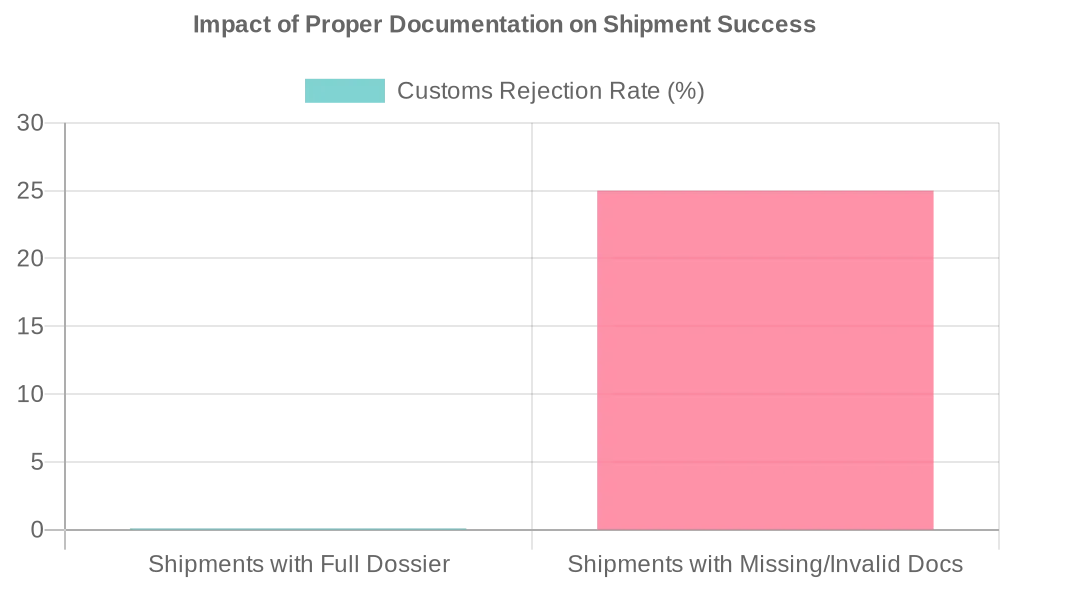Viewport: 1085px width, 602px height.
Task: Click the y-axis label 5
Action: (x=37, y=462)
